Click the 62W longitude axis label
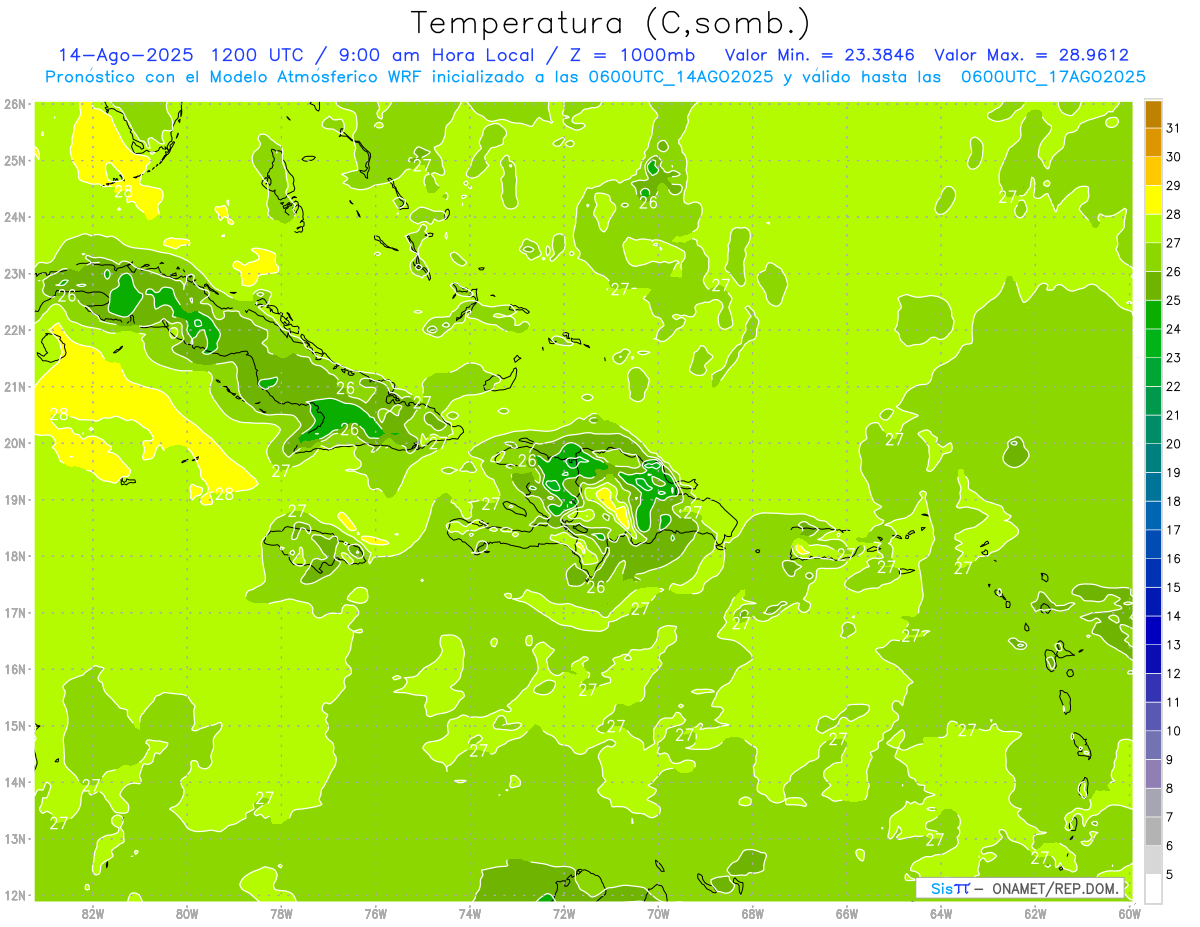 tap(1035, 913)
